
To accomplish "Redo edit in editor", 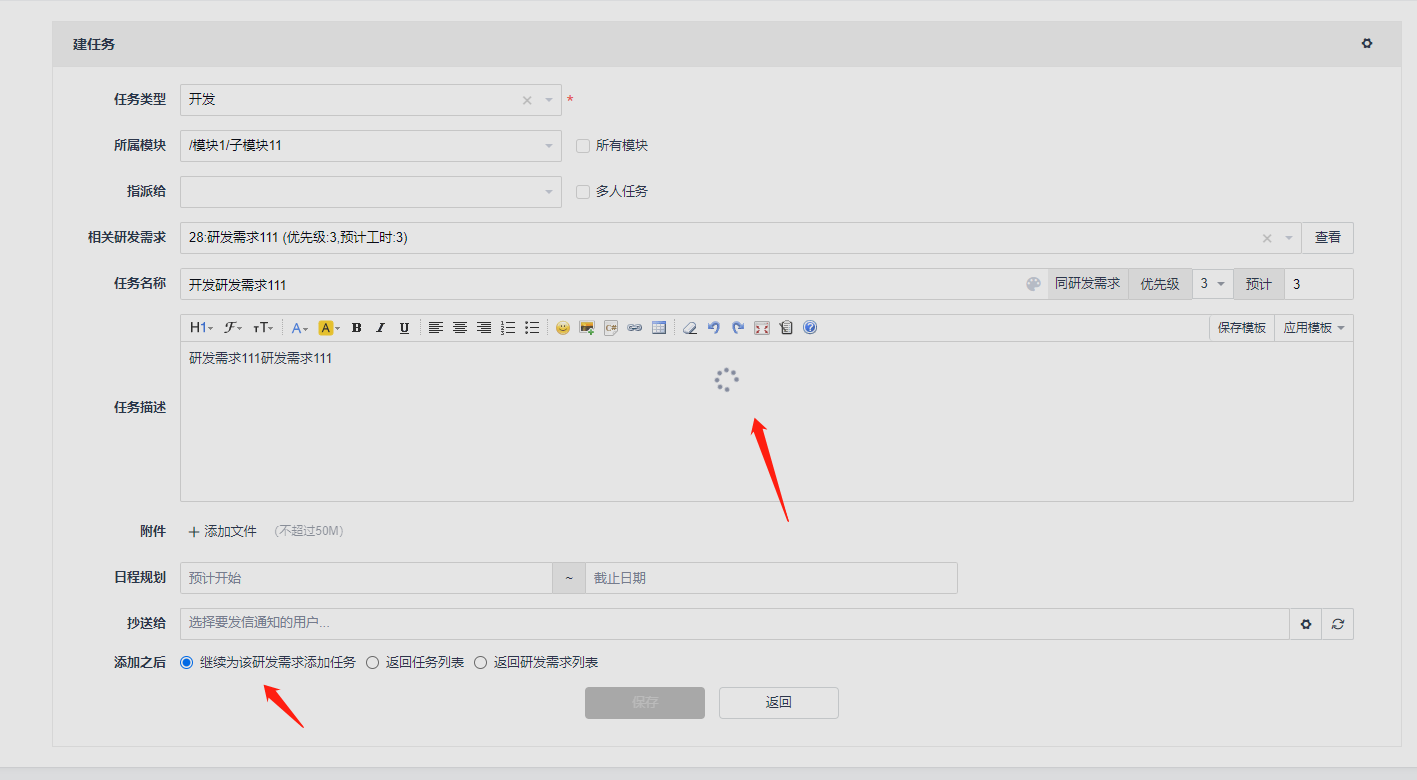I will point(738,328).
